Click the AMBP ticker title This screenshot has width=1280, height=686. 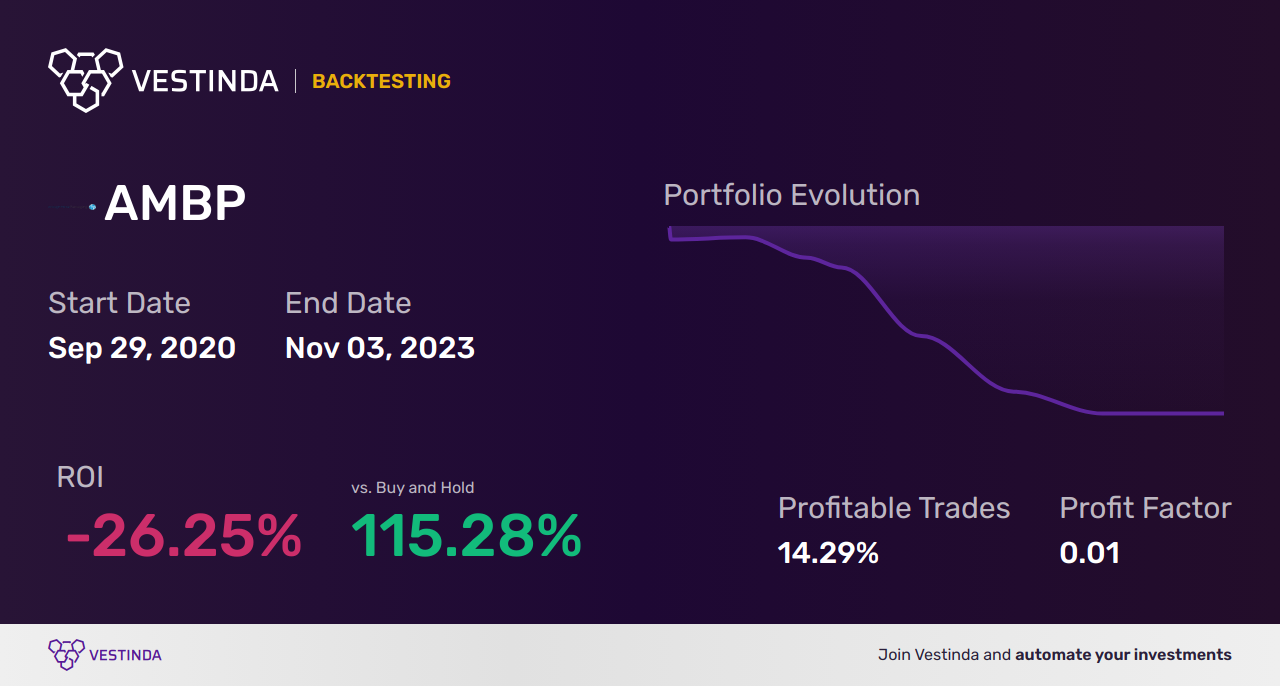175,204
